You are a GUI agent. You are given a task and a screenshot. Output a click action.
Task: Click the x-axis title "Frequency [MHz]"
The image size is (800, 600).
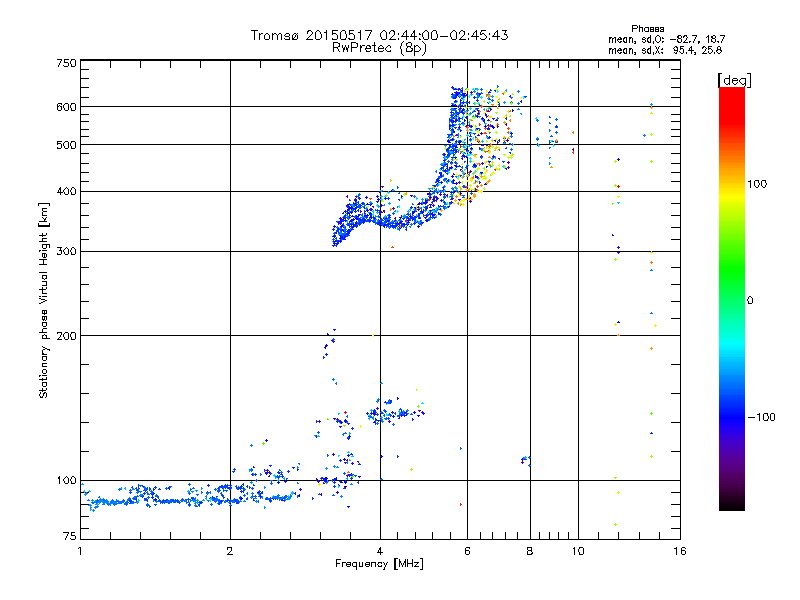pyautogui.click(x=379, y=564)
